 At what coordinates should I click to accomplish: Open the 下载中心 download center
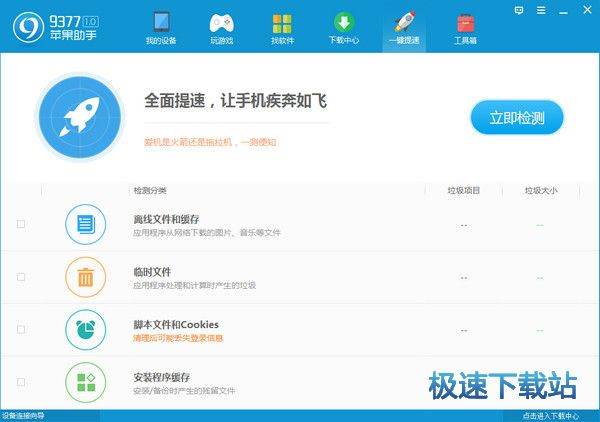[343, 28]
